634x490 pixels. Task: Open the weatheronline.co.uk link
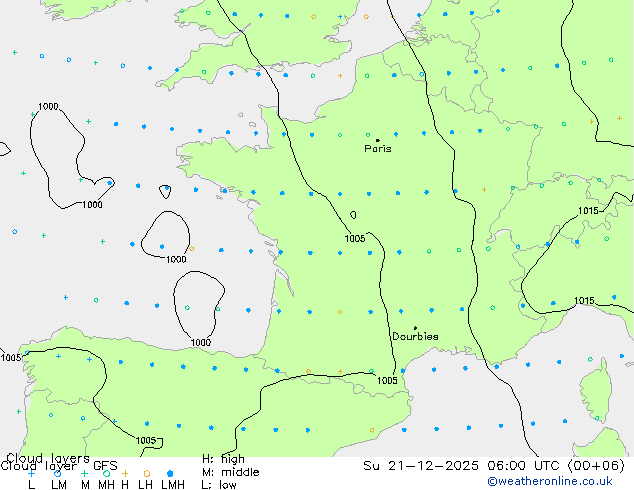coord(550,482)
